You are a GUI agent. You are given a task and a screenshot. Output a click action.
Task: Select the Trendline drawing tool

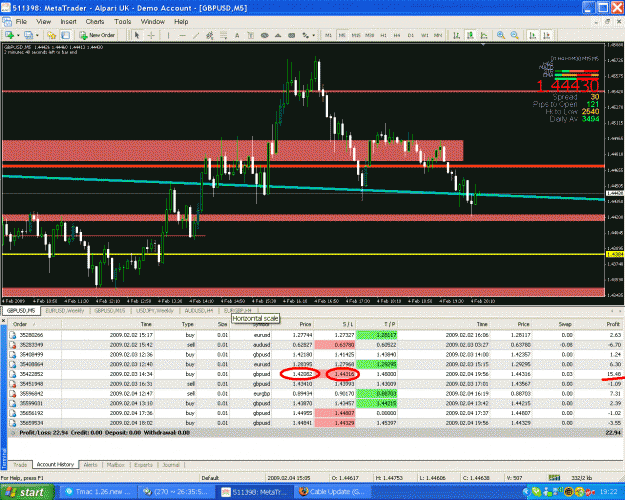coord(196,35)
